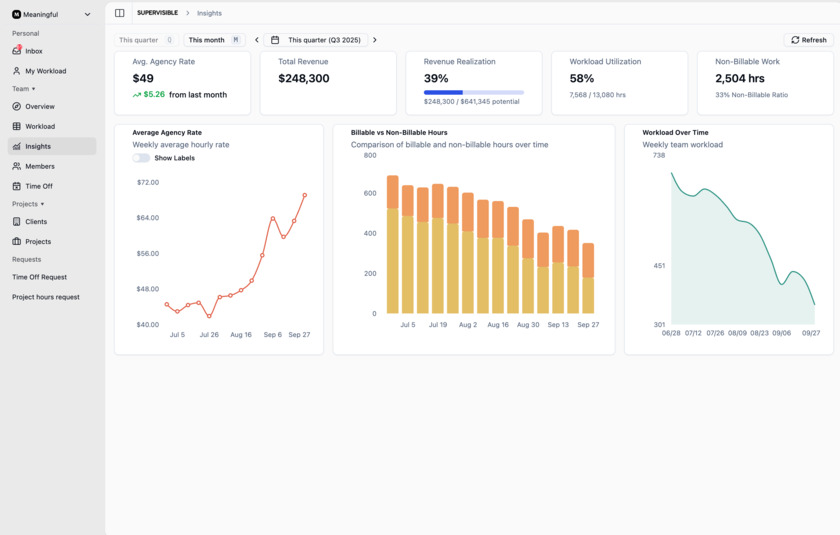This screenshot has height=535, width=840.
Task: Select the Workload grid icon
Action: click(17, 126)
